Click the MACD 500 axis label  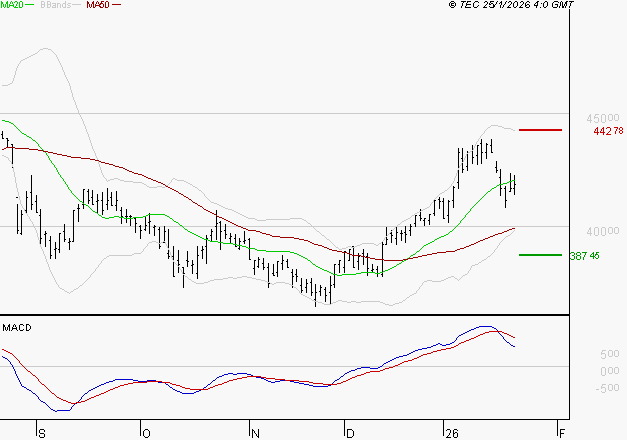(581, 354)
